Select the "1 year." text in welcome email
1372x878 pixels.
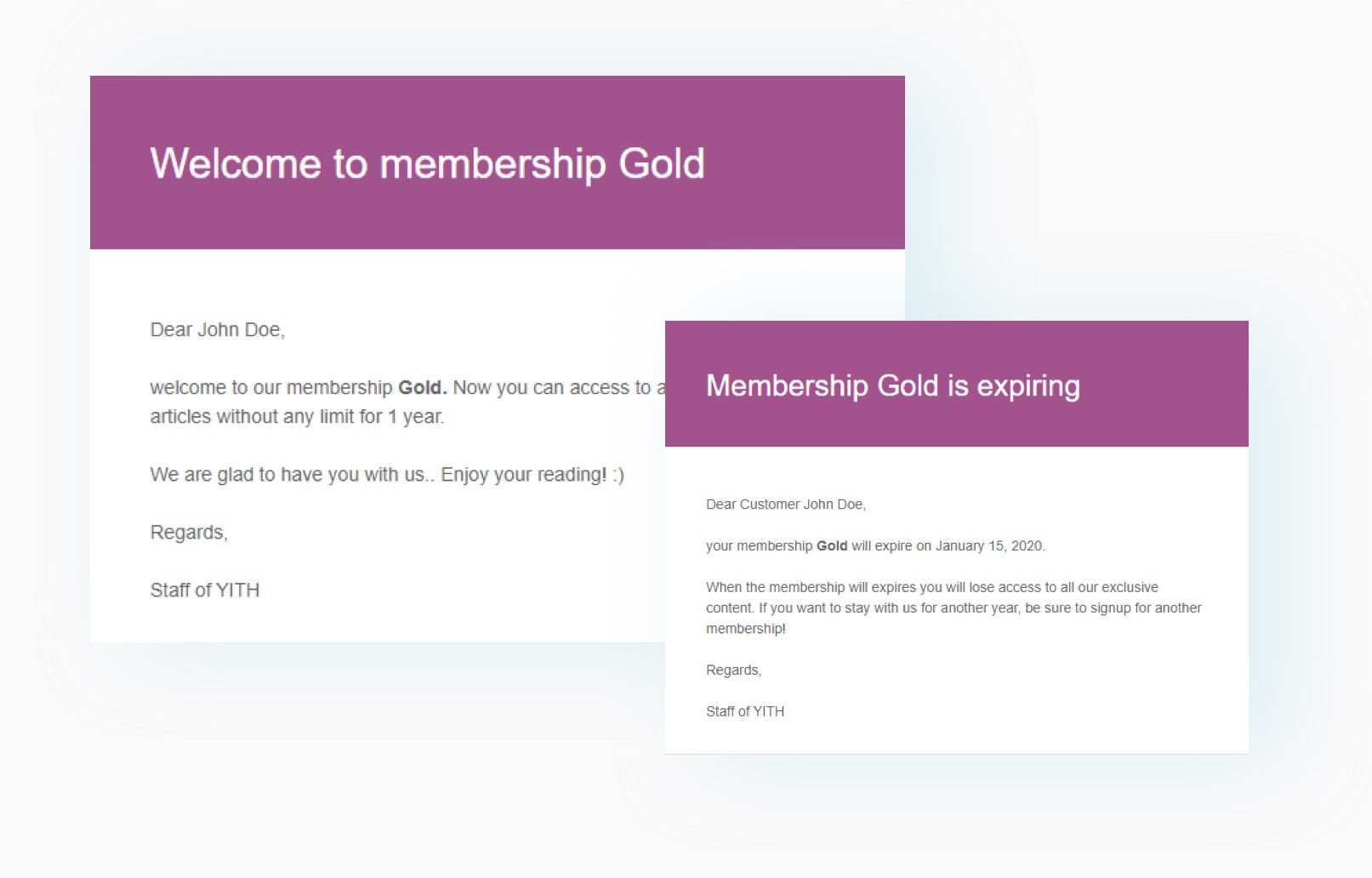click(x=416, y=417)
